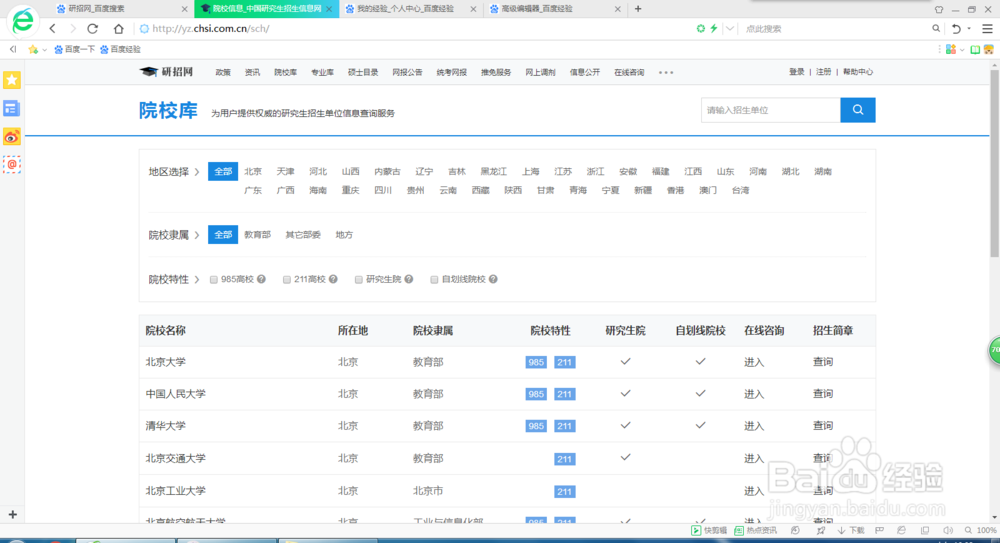This screenshot has width=1000, height=543.
Task: Open the 快剪辑 status bar tool
Action: point(709,530)
